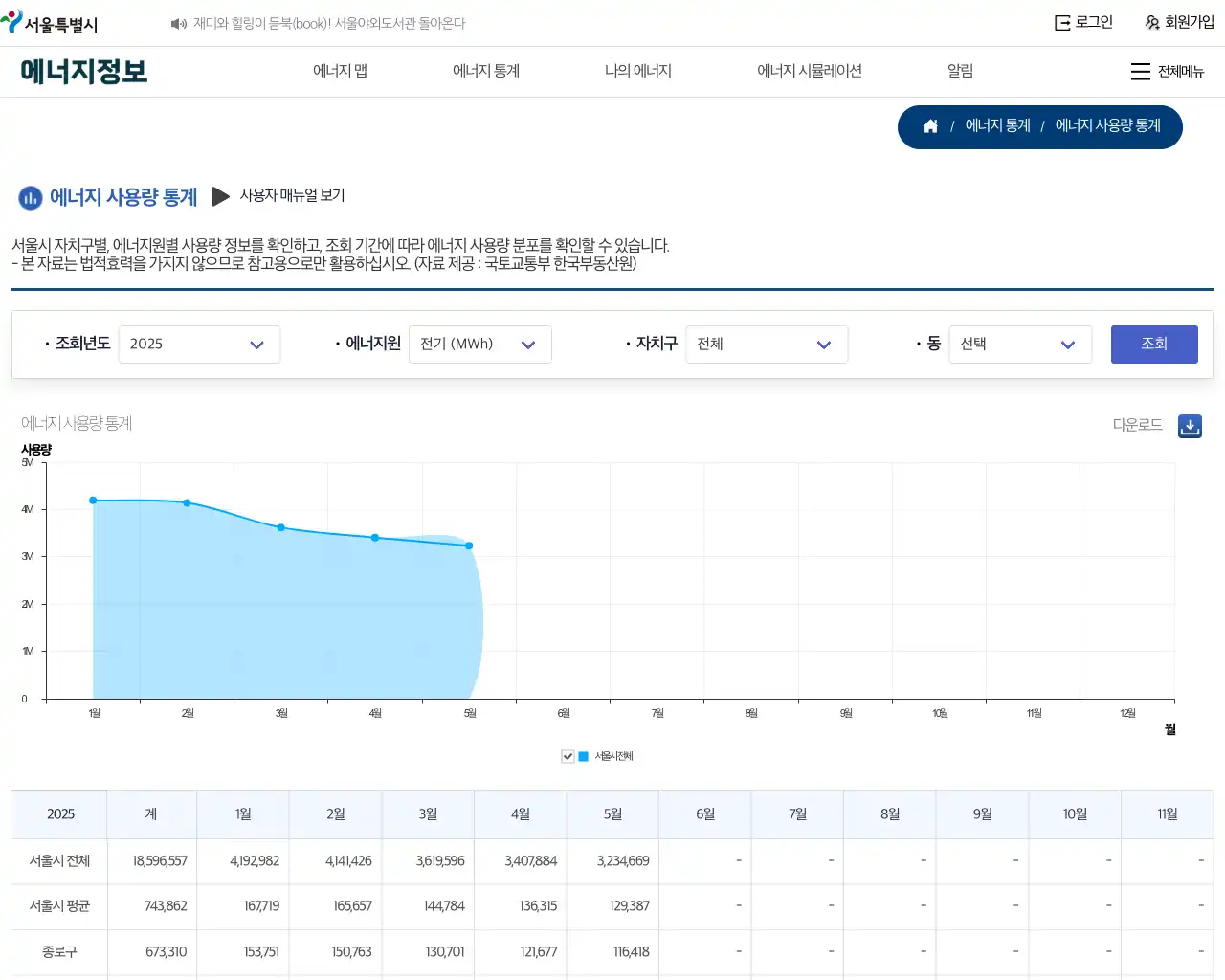The height and width of the screenshot is (980, 1225).
Task: Click the 종로구 row label
Action: click(x=59, y=952)
